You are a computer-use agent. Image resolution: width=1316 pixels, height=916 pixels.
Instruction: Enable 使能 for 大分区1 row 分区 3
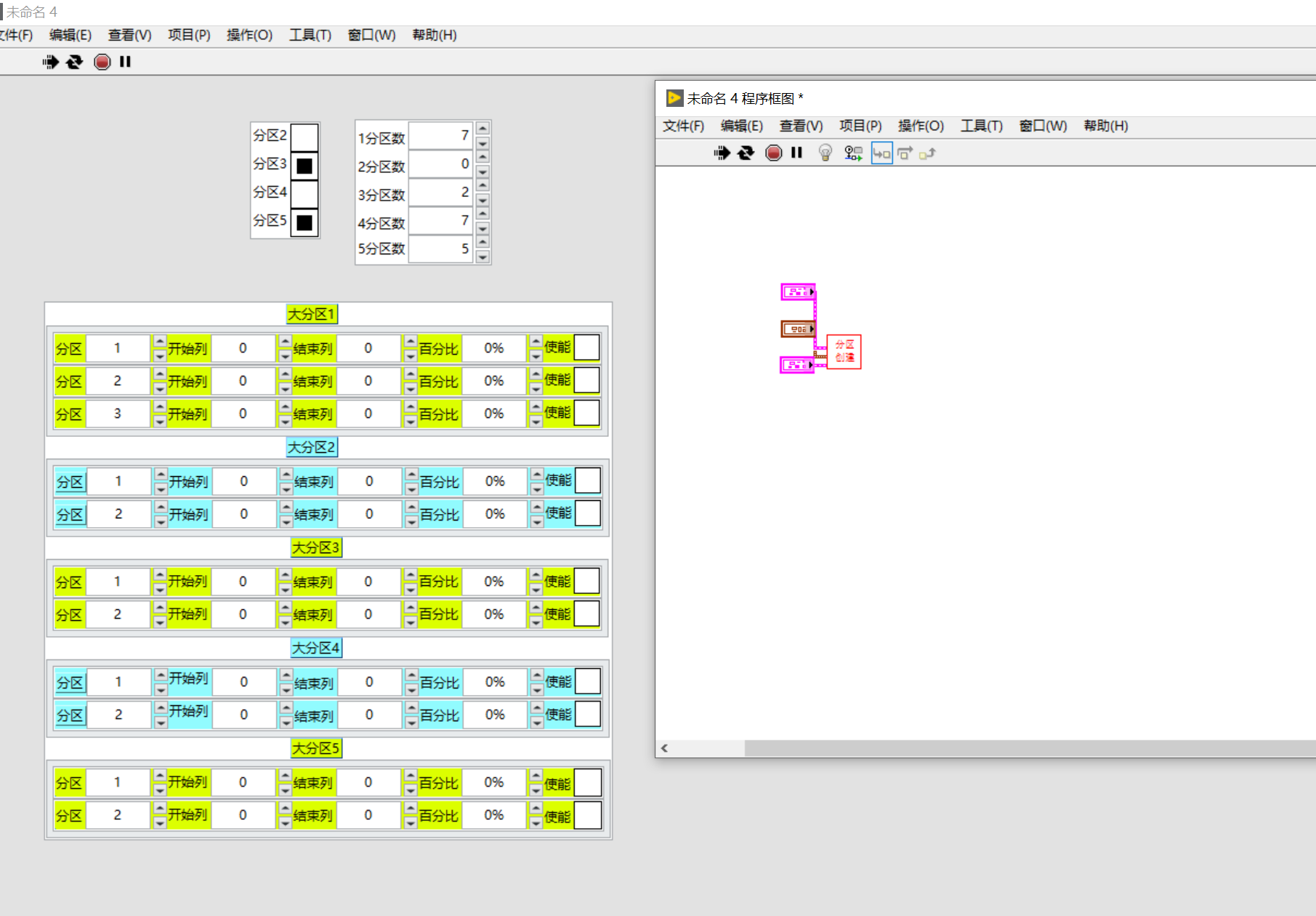pos(586,413)
